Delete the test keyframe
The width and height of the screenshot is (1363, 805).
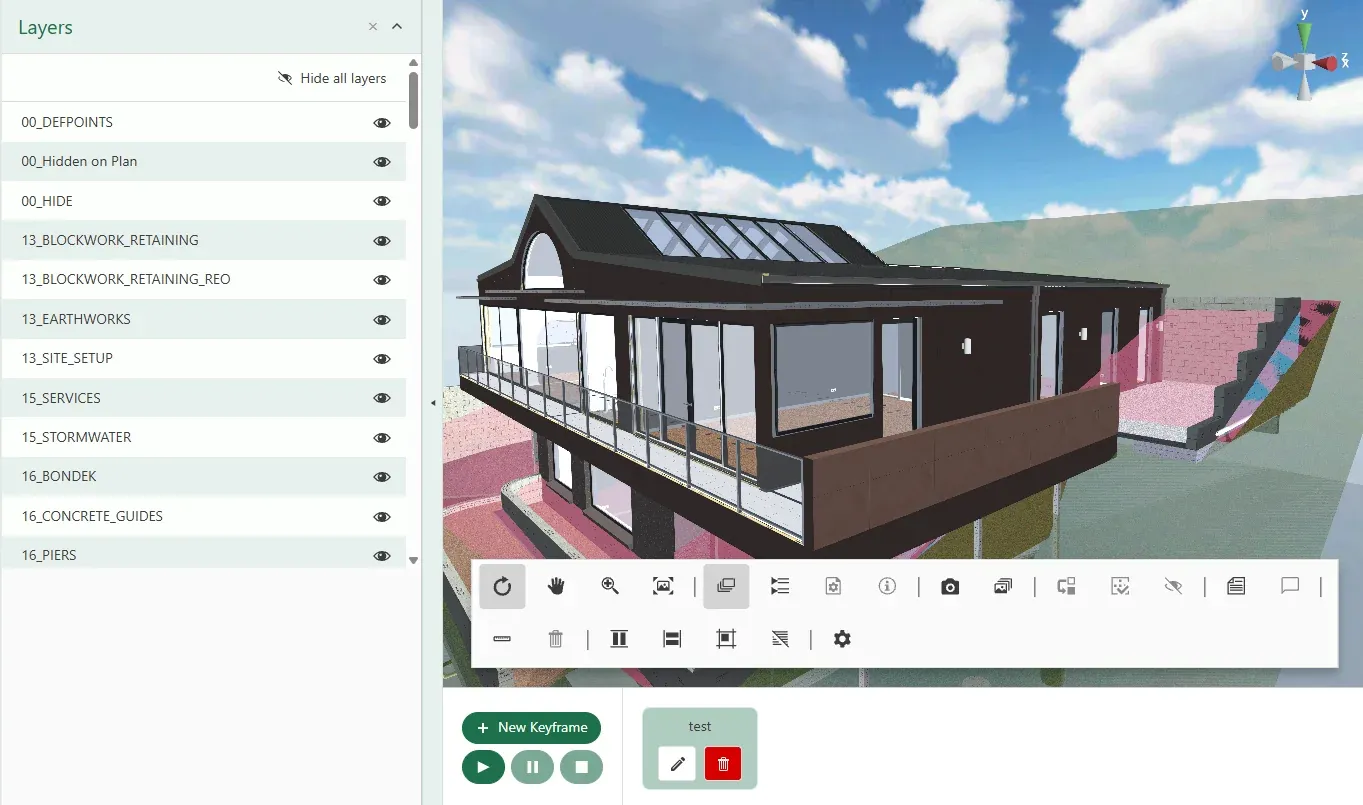(724, 764)
